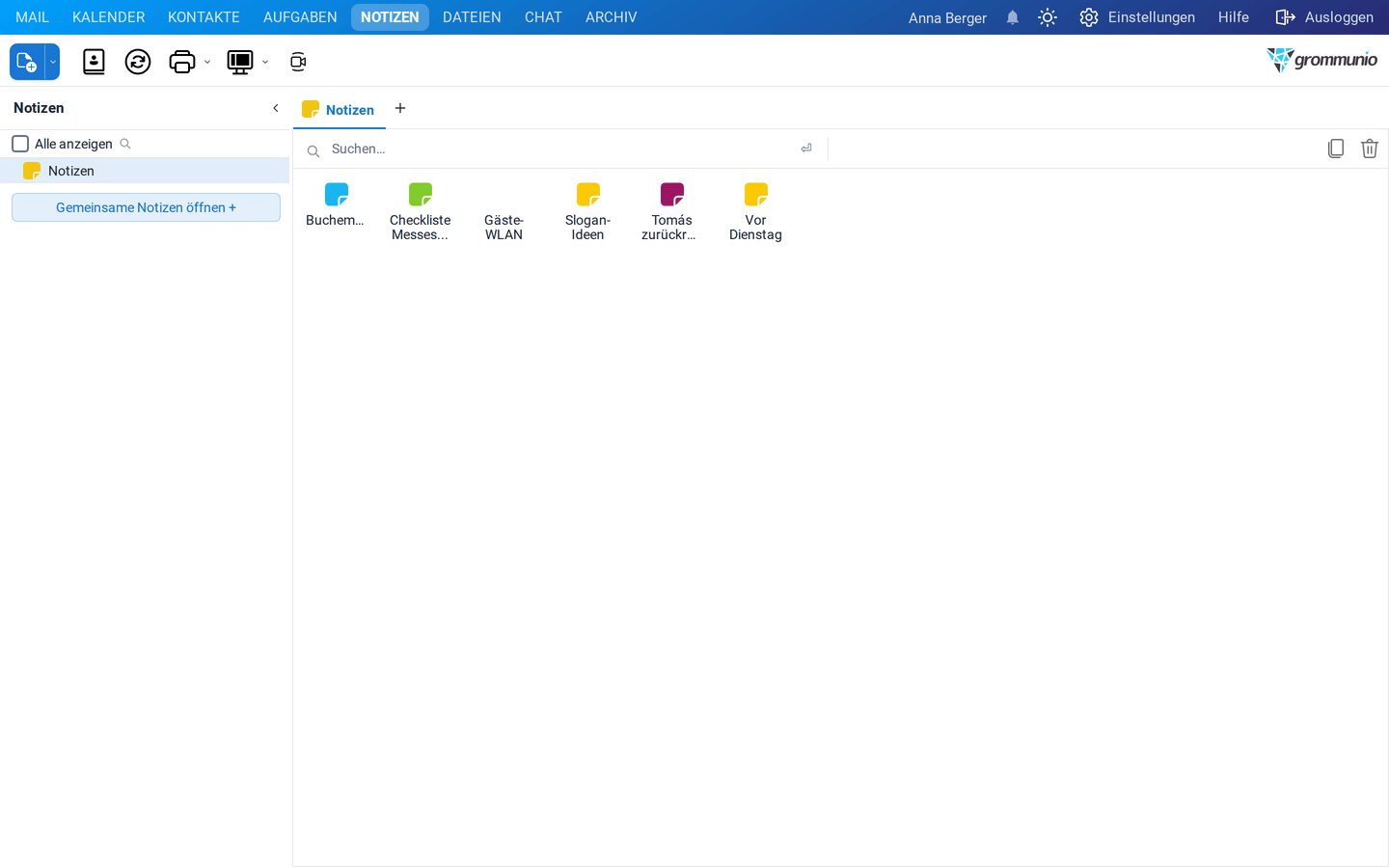Open Einstellungen settings
This screenshot has height=868, width=1389.
tap(1137, 17)
